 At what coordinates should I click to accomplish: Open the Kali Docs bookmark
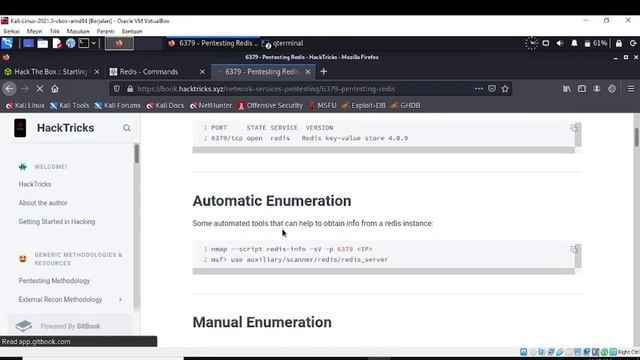[165, 106]
